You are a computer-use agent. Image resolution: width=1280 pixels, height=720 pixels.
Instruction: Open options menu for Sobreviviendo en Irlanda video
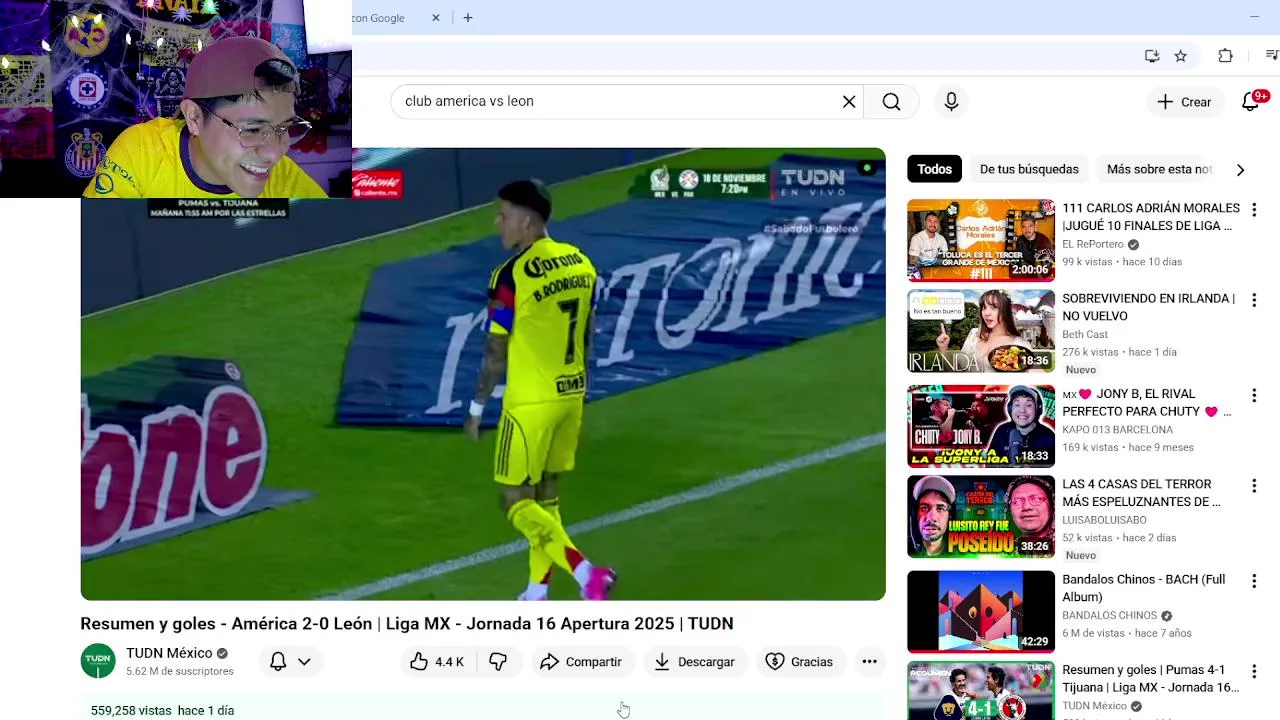point(1254,300)
